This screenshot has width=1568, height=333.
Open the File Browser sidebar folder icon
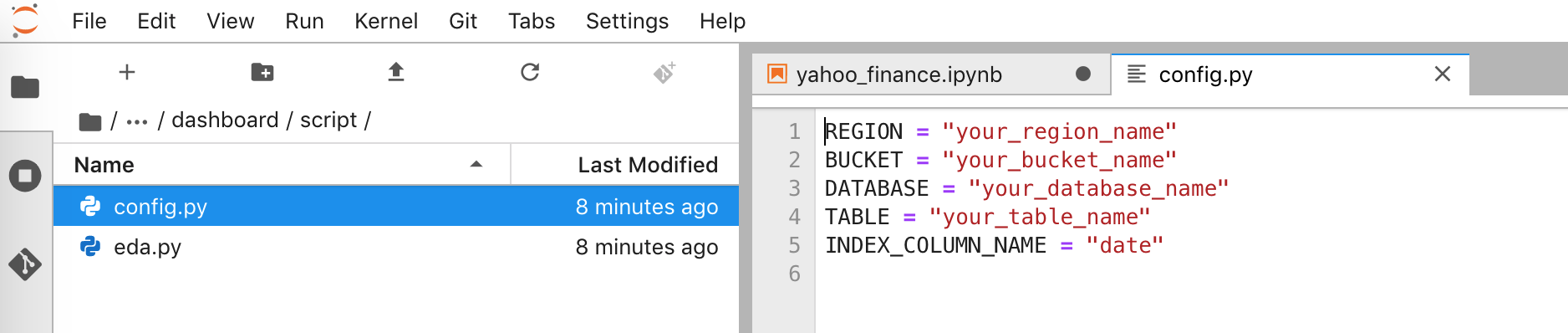pyautogui.click(x=25, y=87)
